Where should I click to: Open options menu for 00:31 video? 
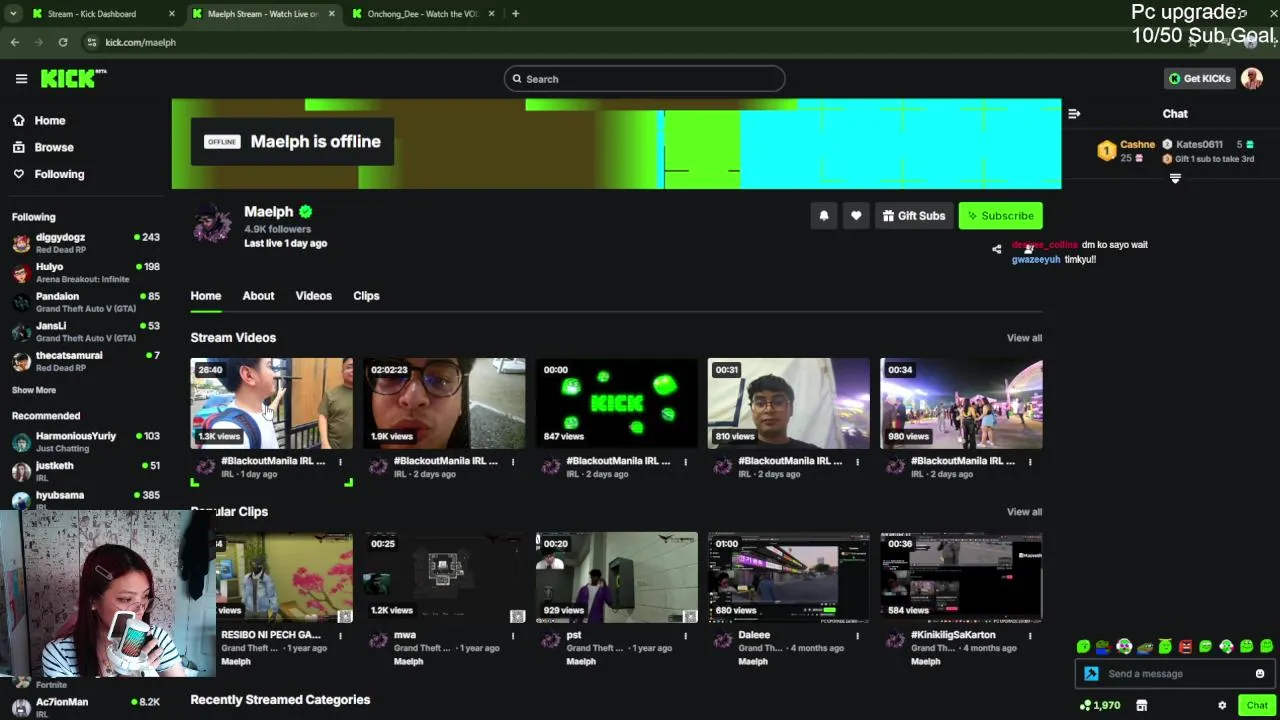857,462
